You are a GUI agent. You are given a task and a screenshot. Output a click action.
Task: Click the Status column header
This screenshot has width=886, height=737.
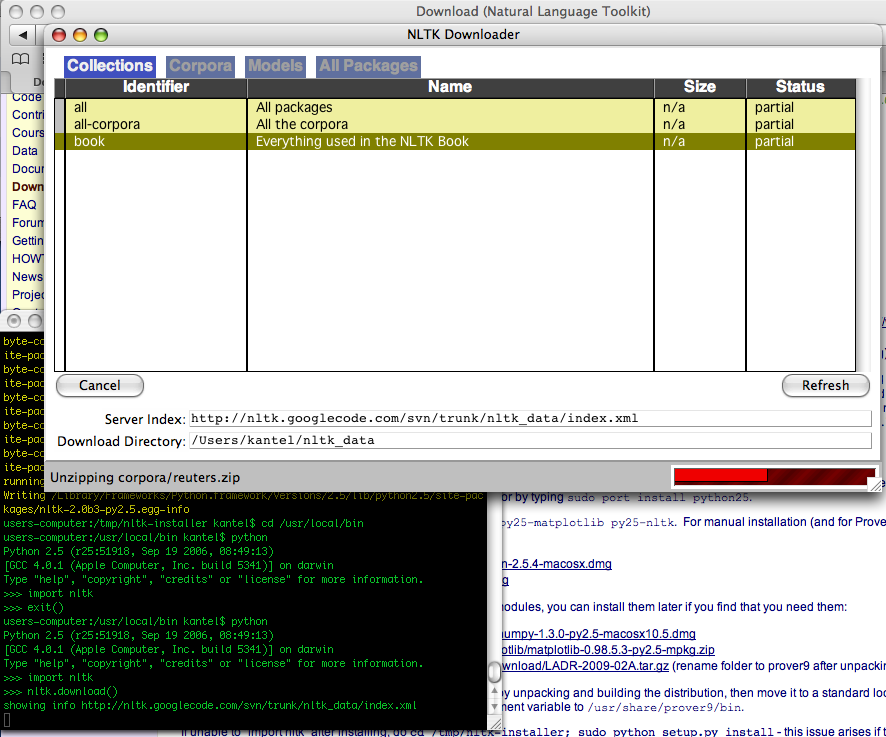tap(800, 87)
